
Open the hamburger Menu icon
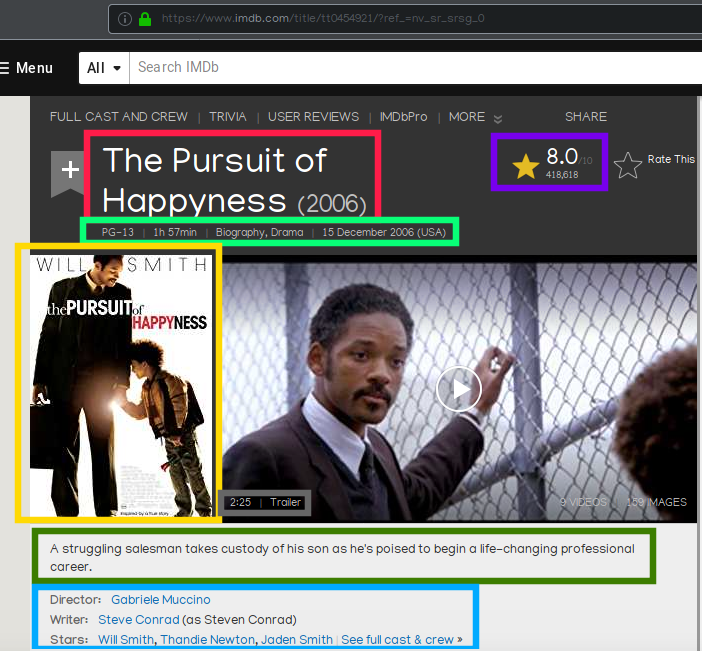(4, 68)
